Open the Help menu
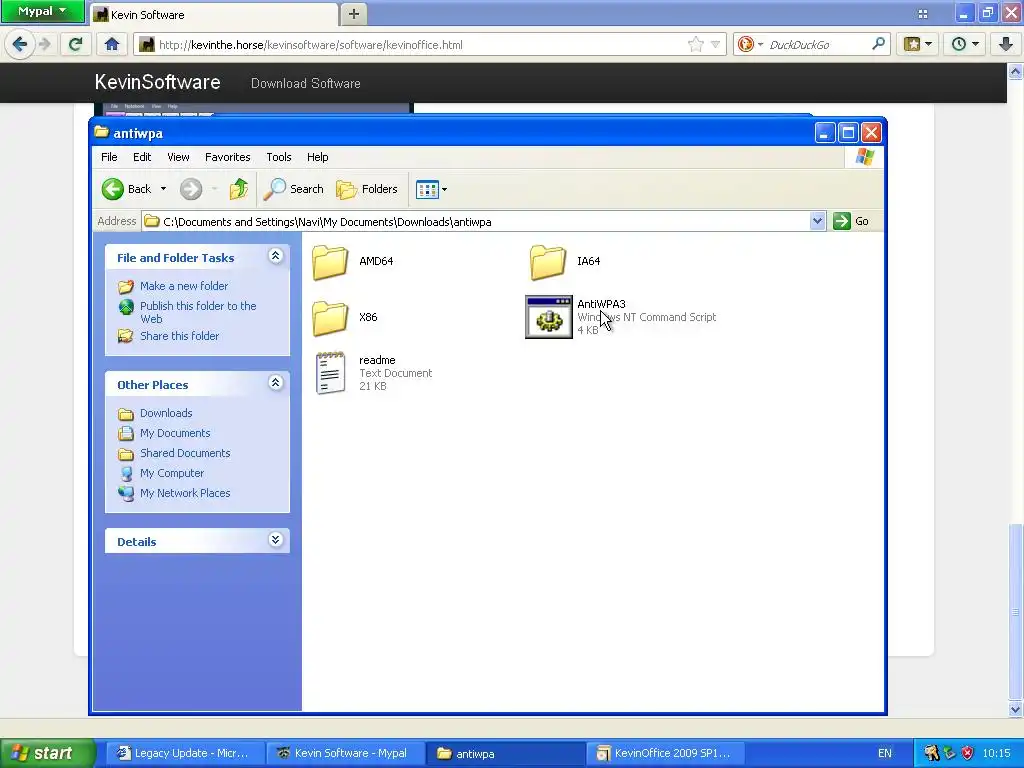The width and height of the screenshot is (1024, 768). point(317,157)
